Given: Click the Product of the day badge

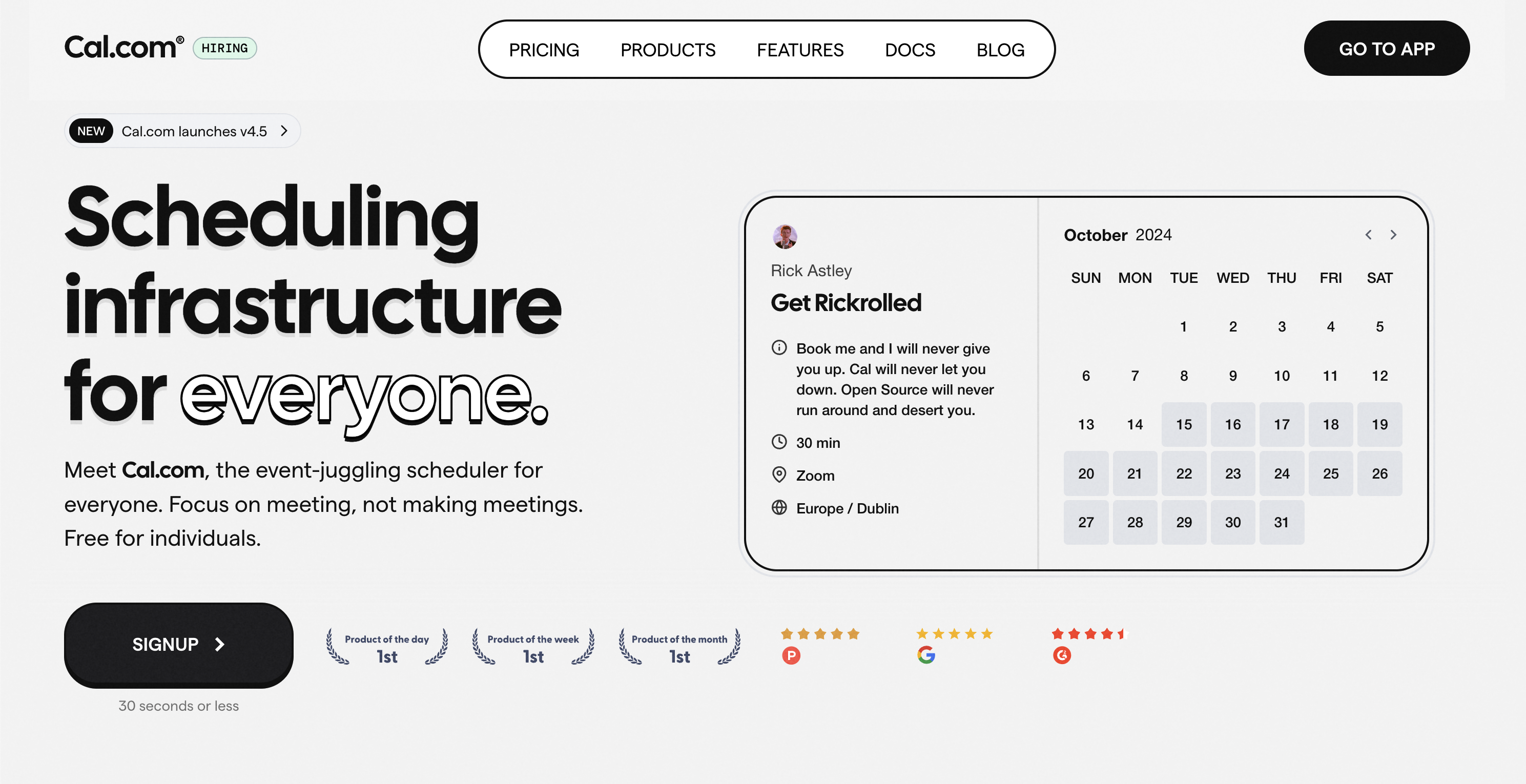Looking at the screenshot, I should pyautogui.click(x=387, y=647).
